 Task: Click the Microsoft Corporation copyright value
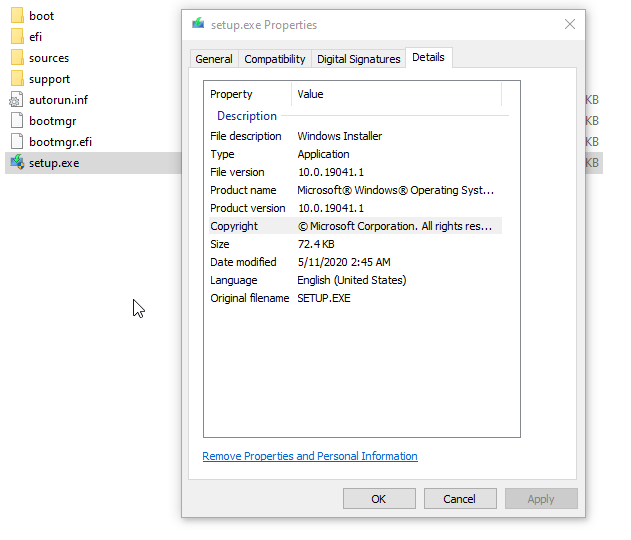(395, 226)
